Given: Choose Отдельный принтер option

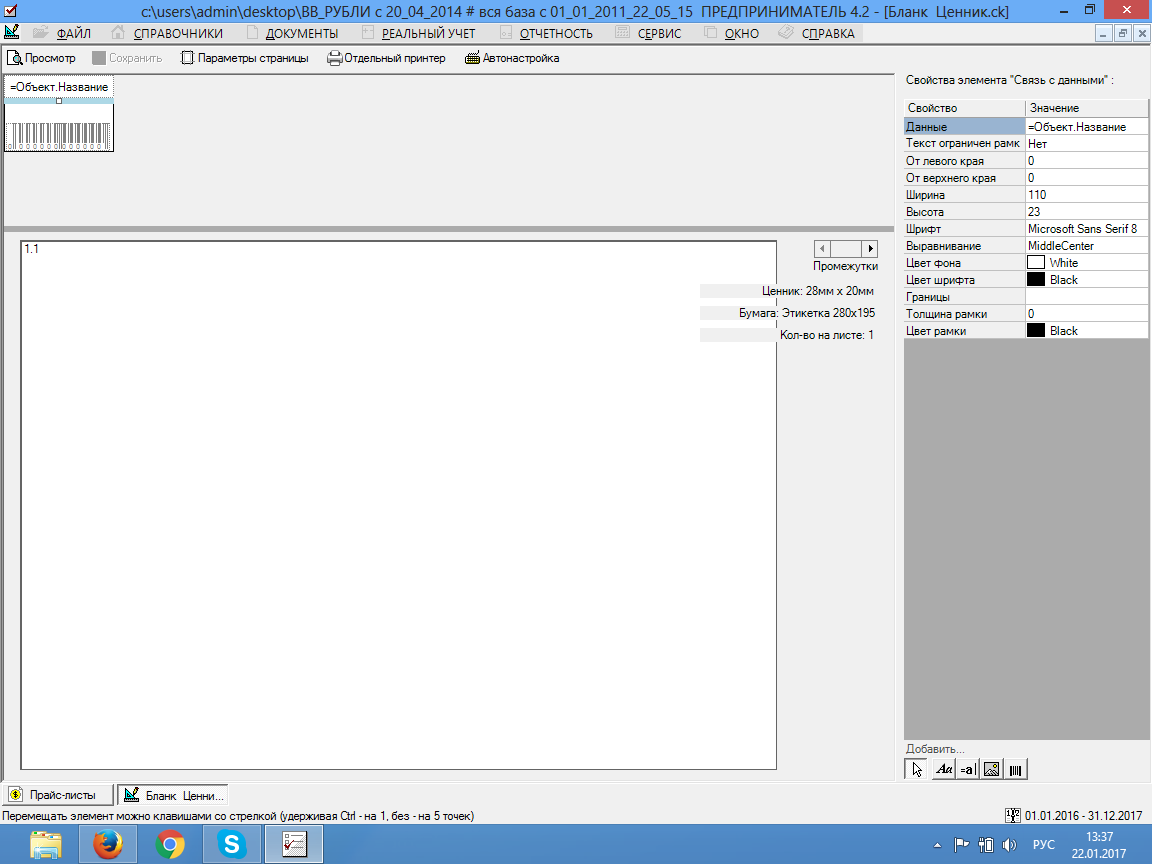Looking at the screenshot, I should click(386, 58).
